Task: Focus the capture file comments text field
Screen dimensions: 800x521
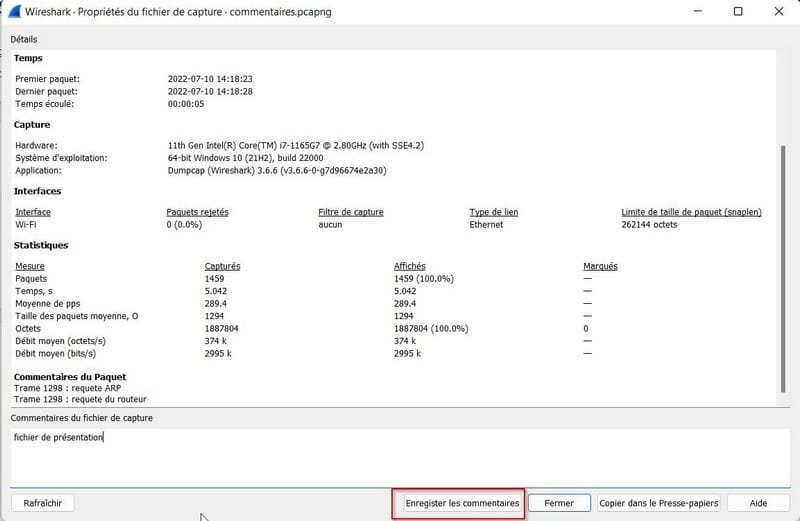Action: point(400,456)
